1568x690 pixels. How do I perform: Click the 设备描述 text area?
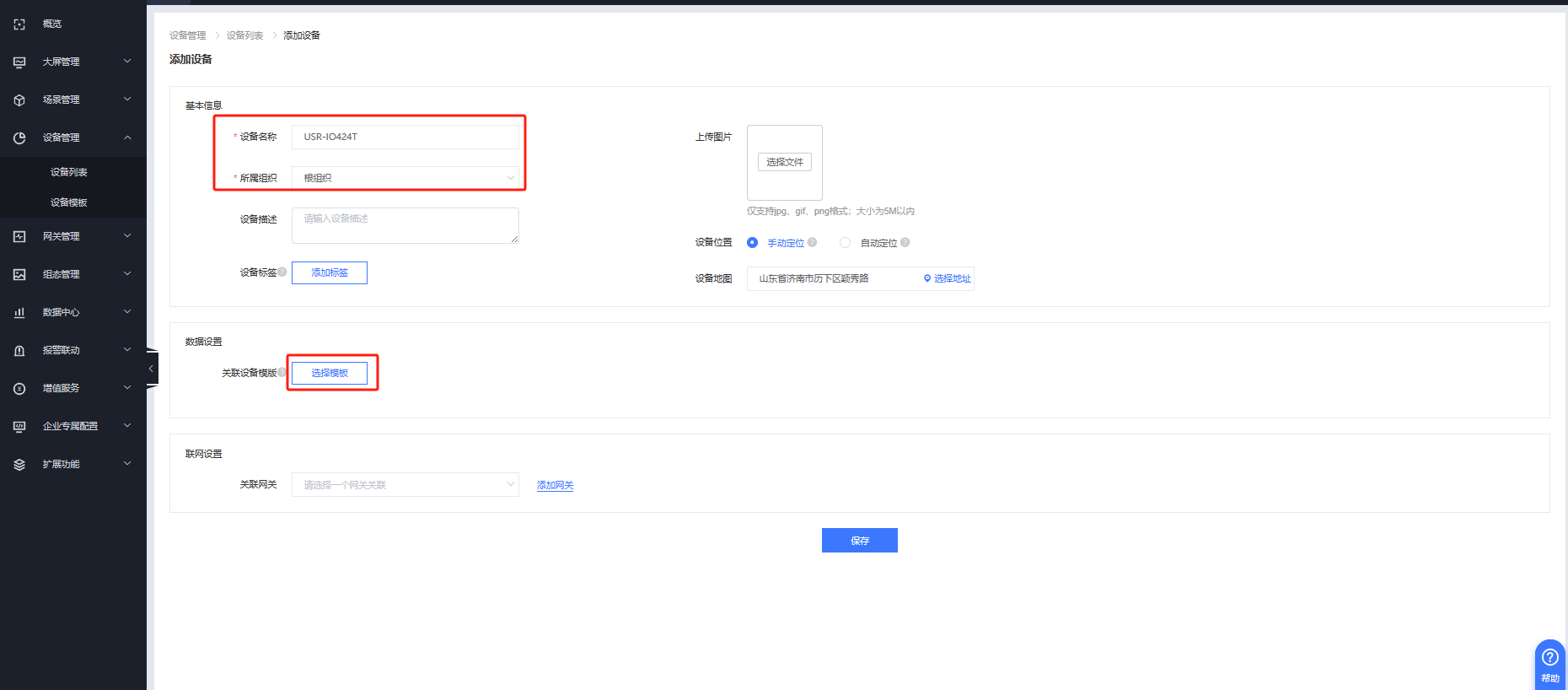tap(405, 225)
